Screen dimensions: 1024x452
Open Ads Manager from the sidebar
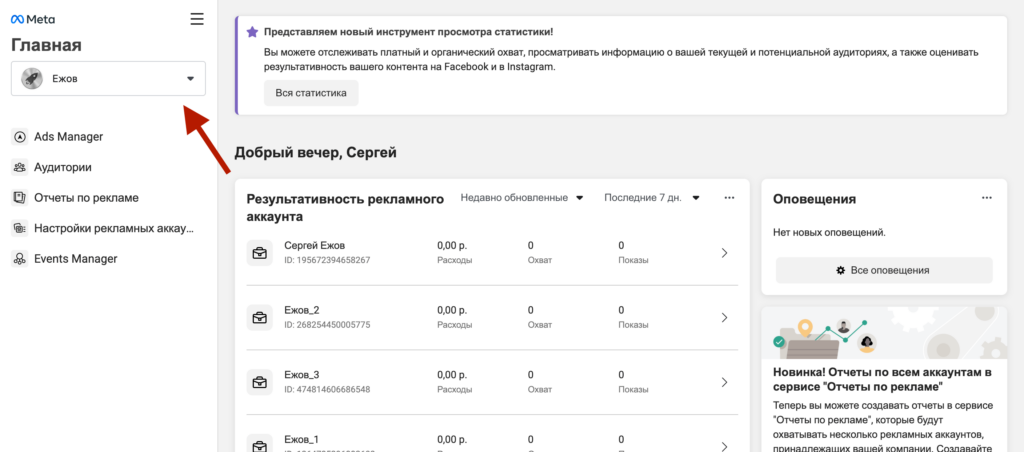point(68,136)
